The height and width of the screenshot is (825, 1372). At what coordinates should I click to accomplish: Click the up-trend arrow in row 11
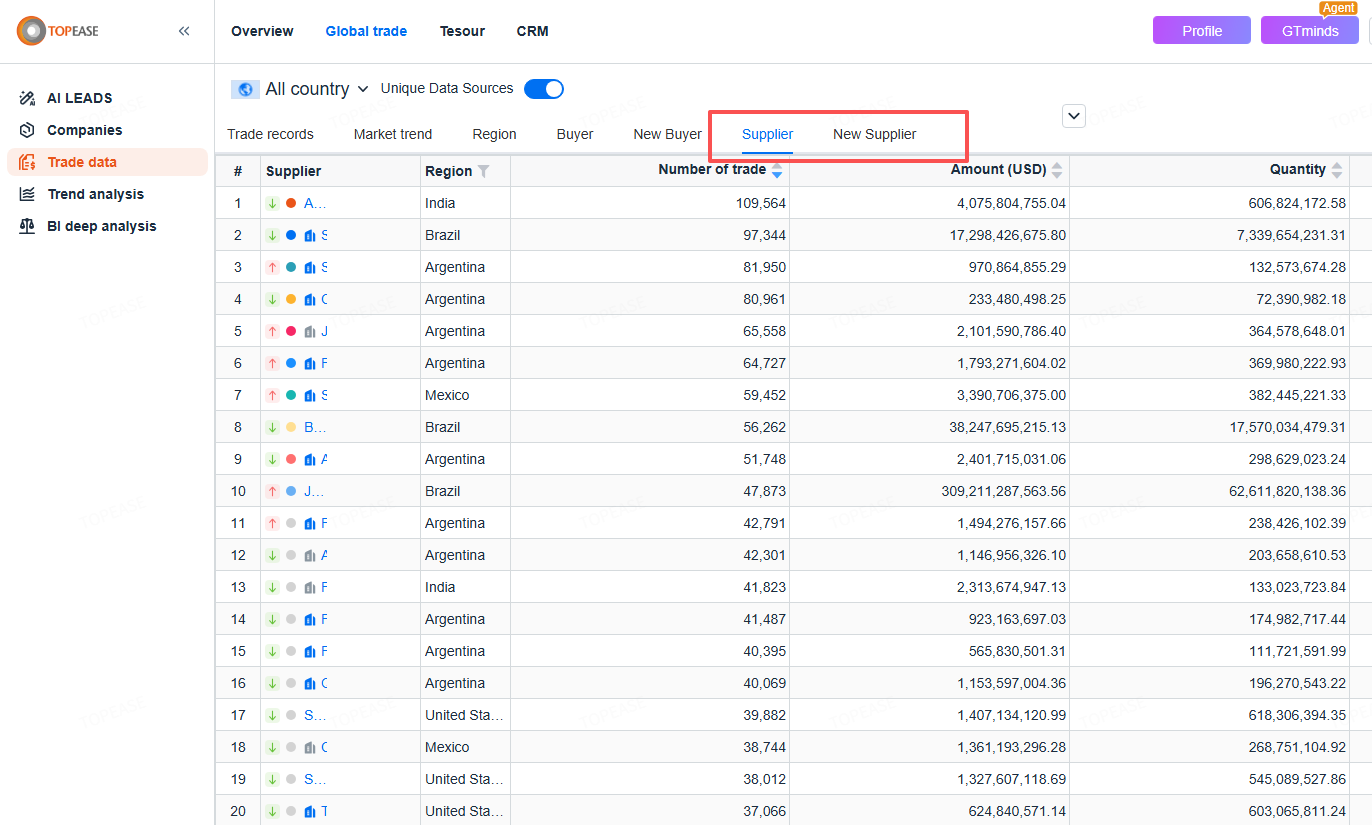pyautogui.click(x=272, y=523)
